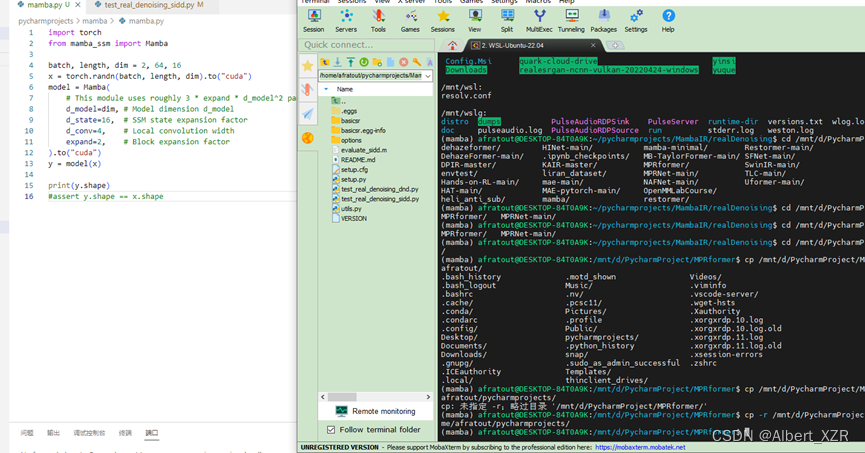Open MobaXterm Settings gear icon
The height and width of the screenshot is (453, 865).
[x=636, y=21]
